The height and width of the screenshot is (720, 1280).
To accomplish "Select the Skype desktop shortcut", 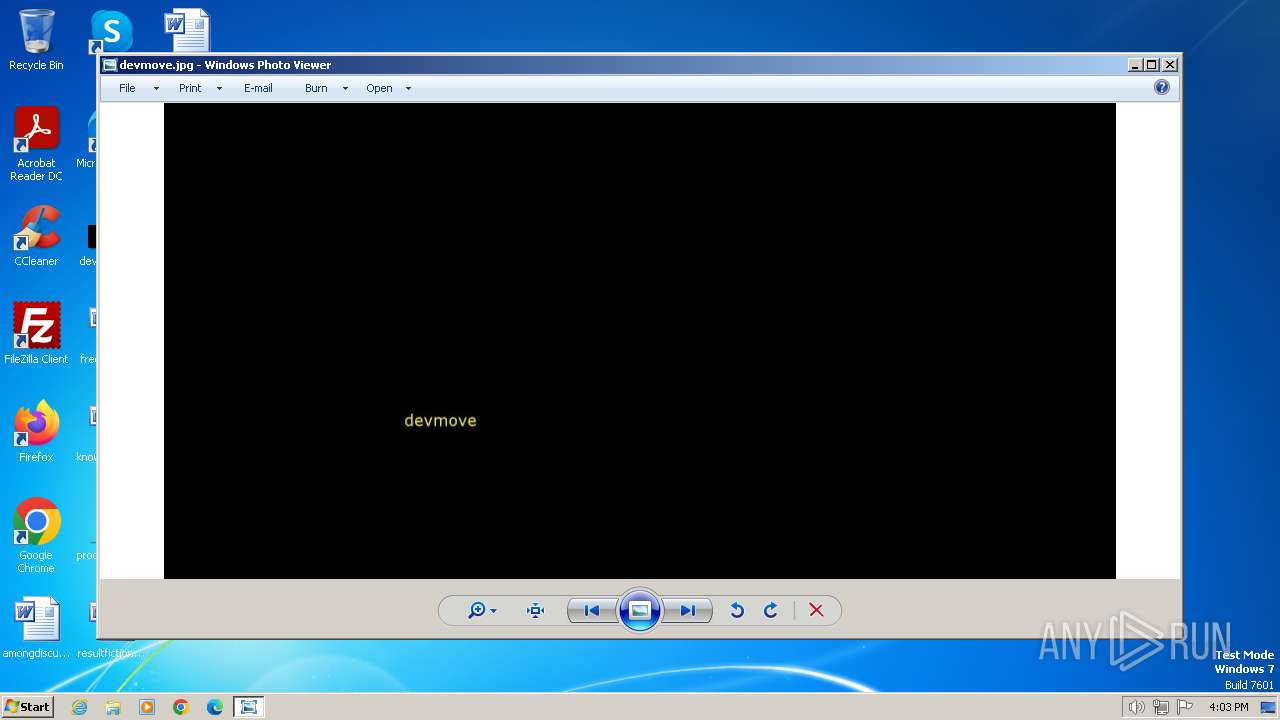I will pyautogui.click(x=110, y=32).
